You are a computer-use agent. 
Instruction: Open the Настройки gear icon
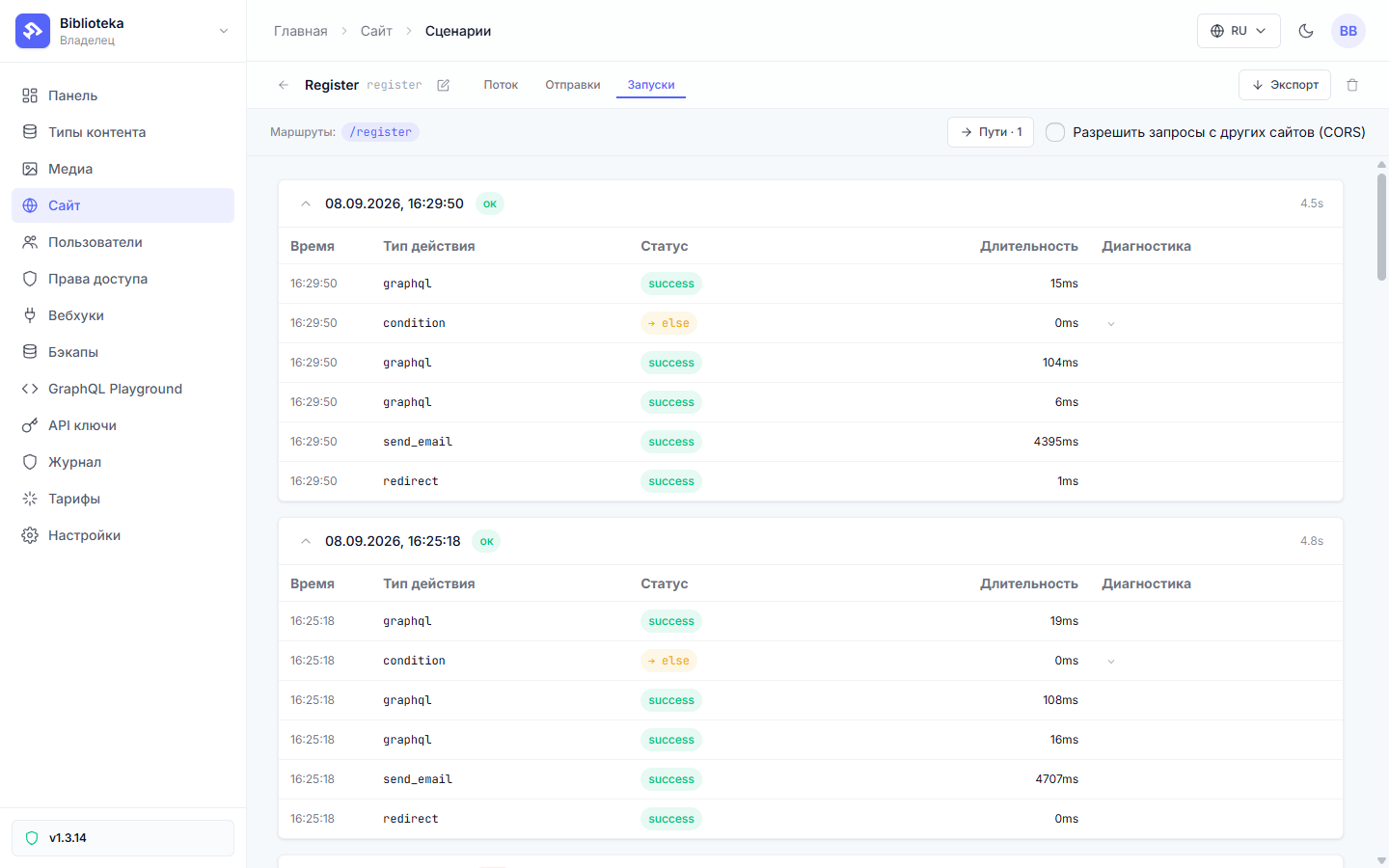tap(30, 535)
